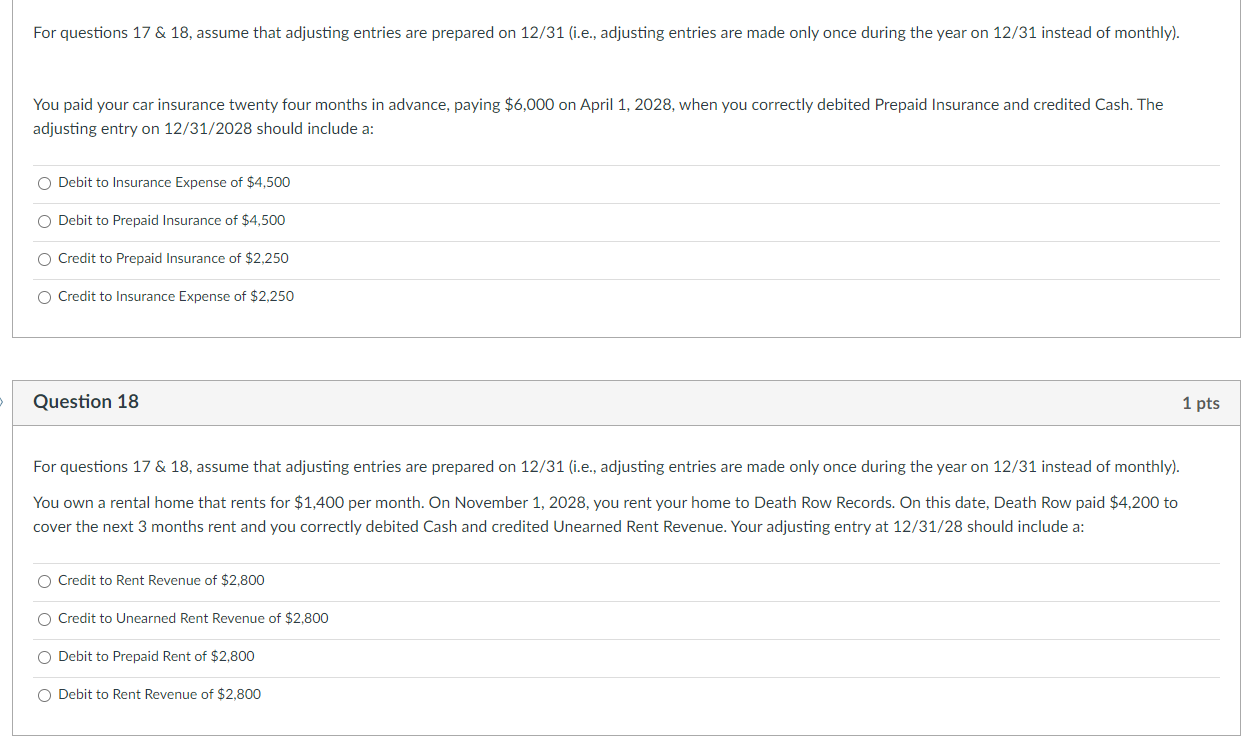Select radio button for Credit to Insurance Expense of $2,250
The image size is (1250, 736).
(44, 297)
